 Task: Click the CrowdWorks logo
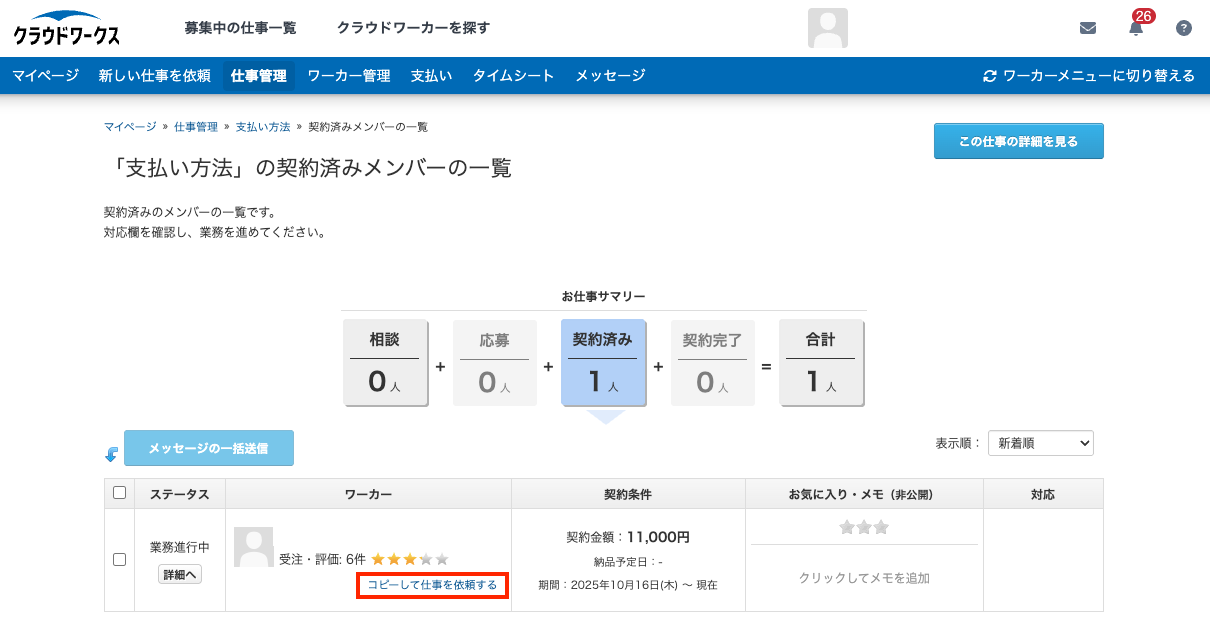click(66, 28)
